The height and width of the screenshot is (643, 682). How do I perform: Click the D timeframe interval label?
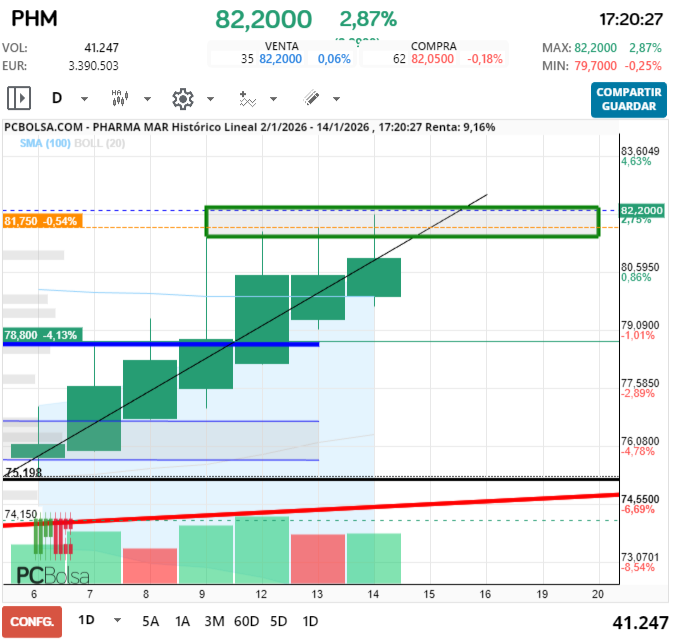click(57, 98)
